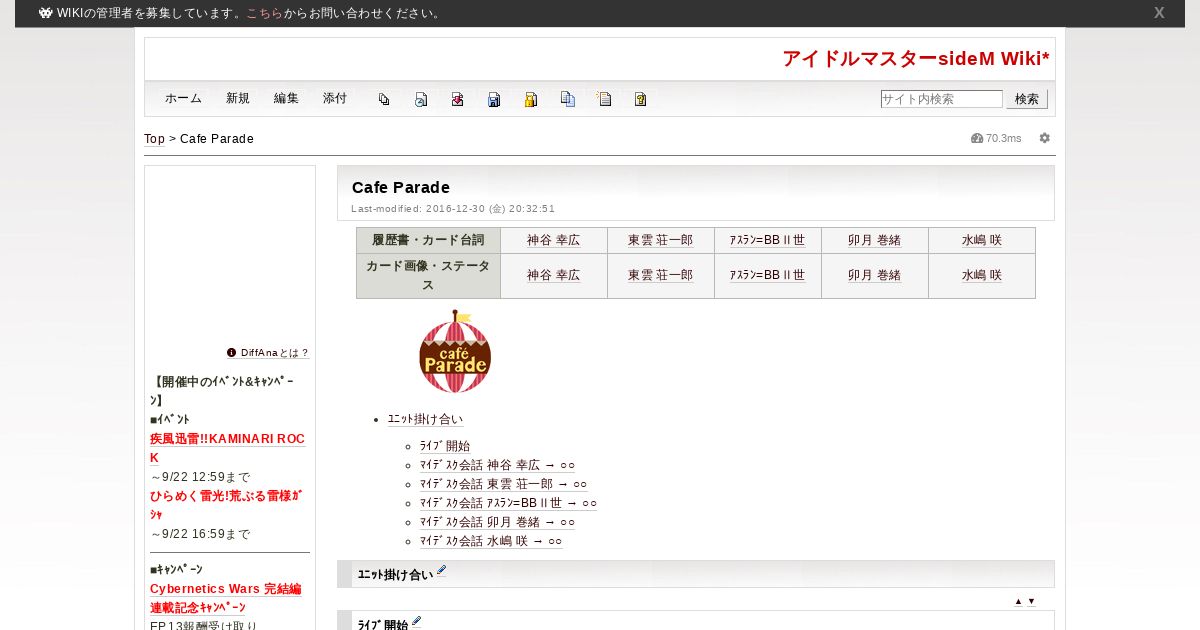
Task: Open ひらめく雷光!荒ぶる雷様ｶﾞｼｬ link
Action: pos(226,505)
